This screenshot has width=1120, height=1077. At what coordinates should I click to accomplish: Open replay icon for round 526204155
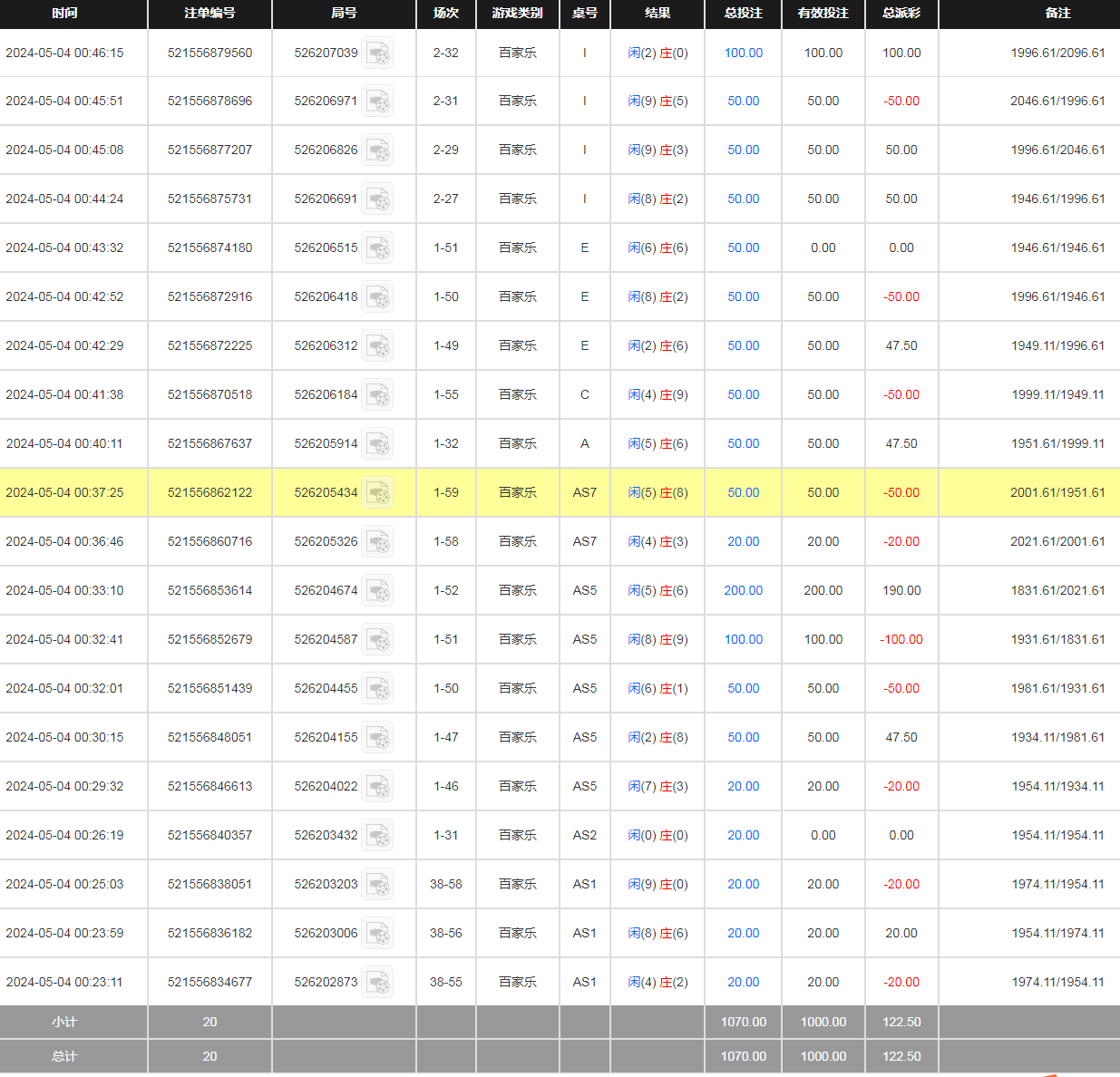(378, 738)
